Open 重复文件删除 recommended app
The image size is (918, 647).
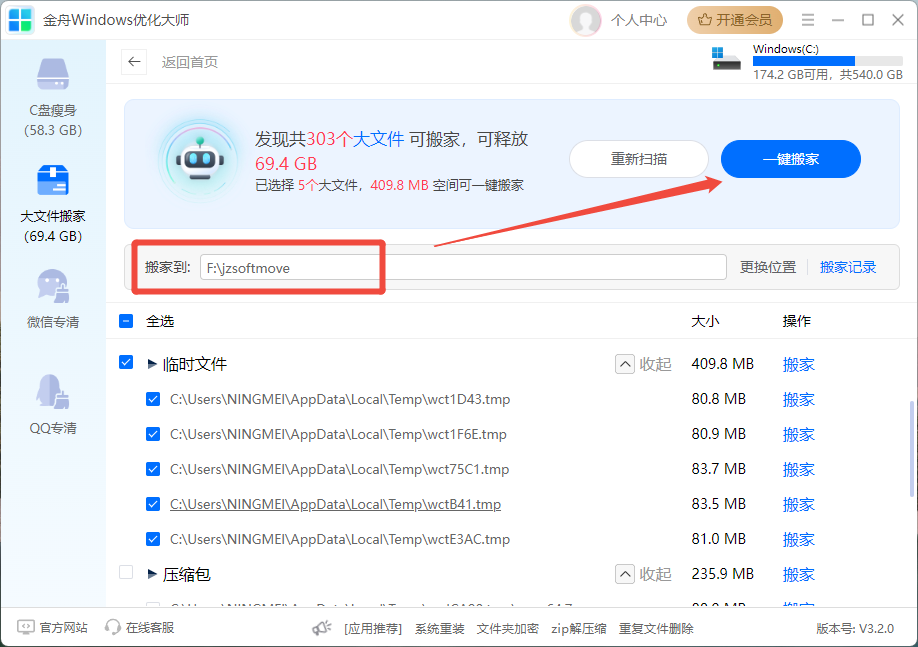(x=656, y=628)
